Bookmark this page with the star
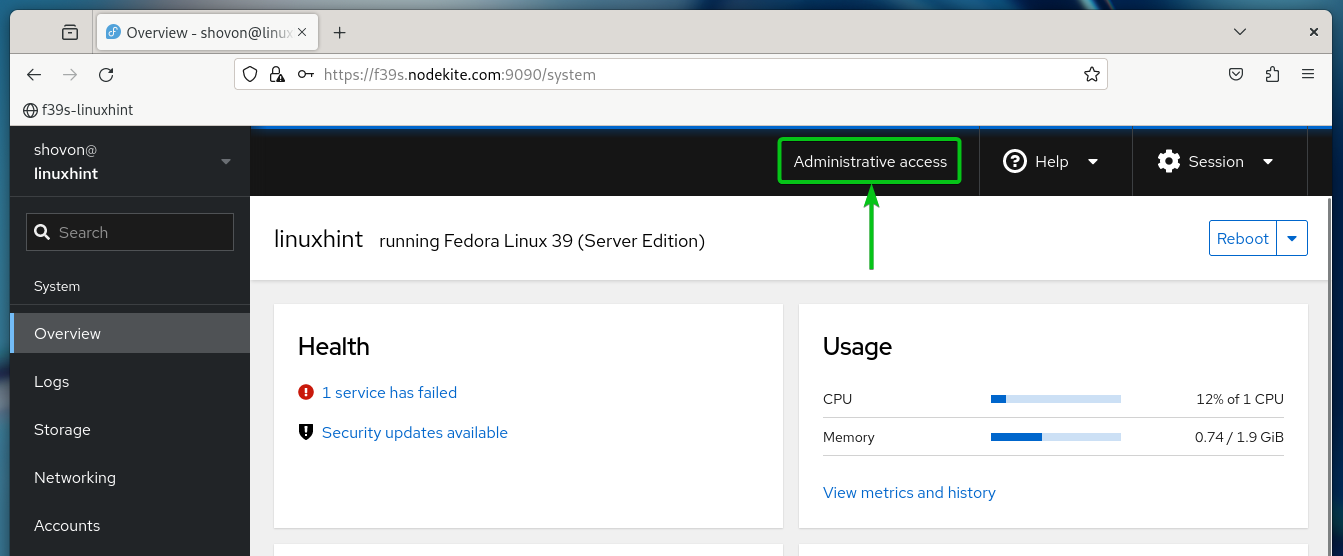This screenshot has height=556, width=1343. [1092, 74]
